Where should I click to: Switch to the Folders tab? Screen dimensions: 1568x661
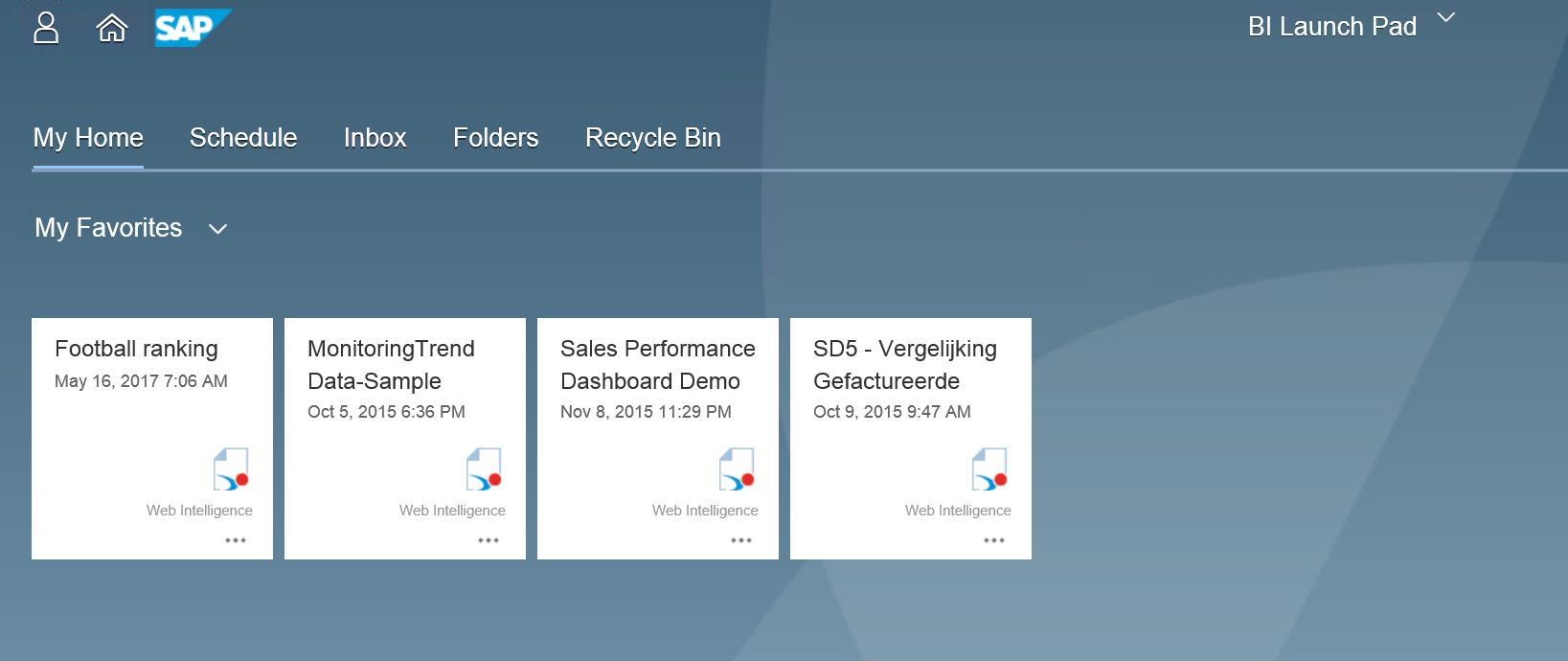[x=496, y=138]
